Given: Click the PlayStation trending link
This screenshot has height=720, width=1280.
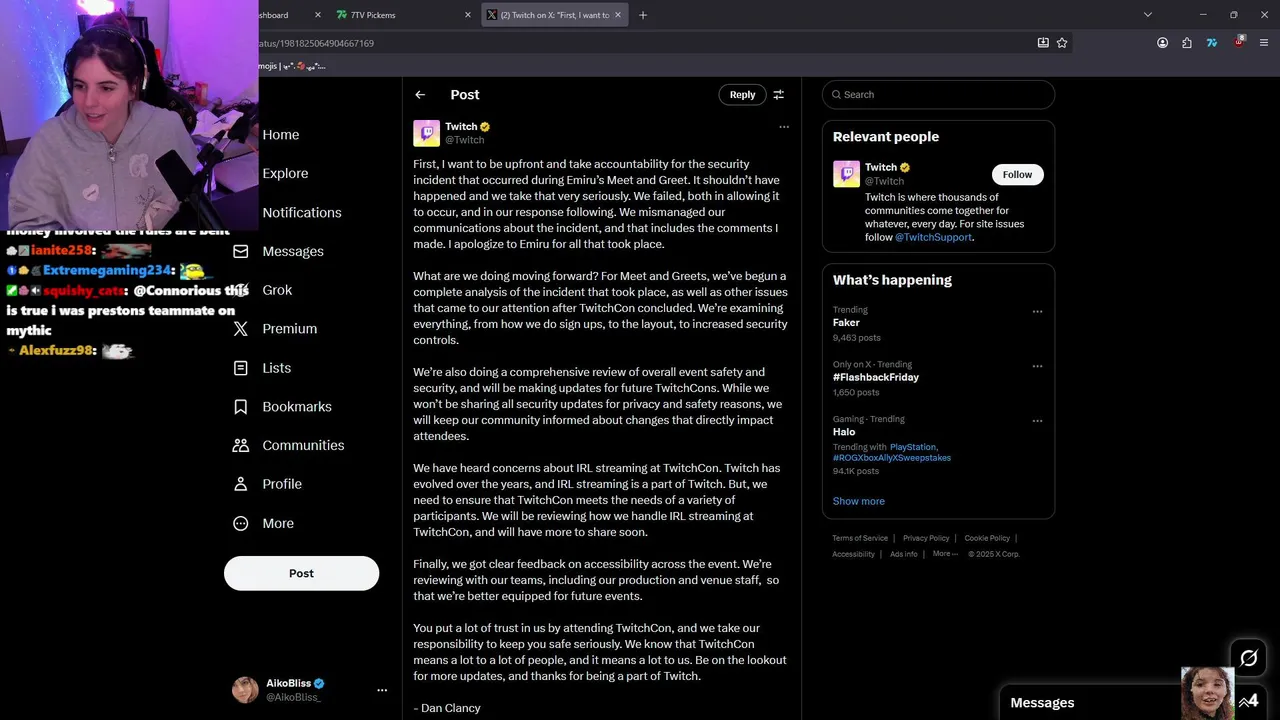Looking at the screenshot, I should pyautogui.click(x=913, y=447).
